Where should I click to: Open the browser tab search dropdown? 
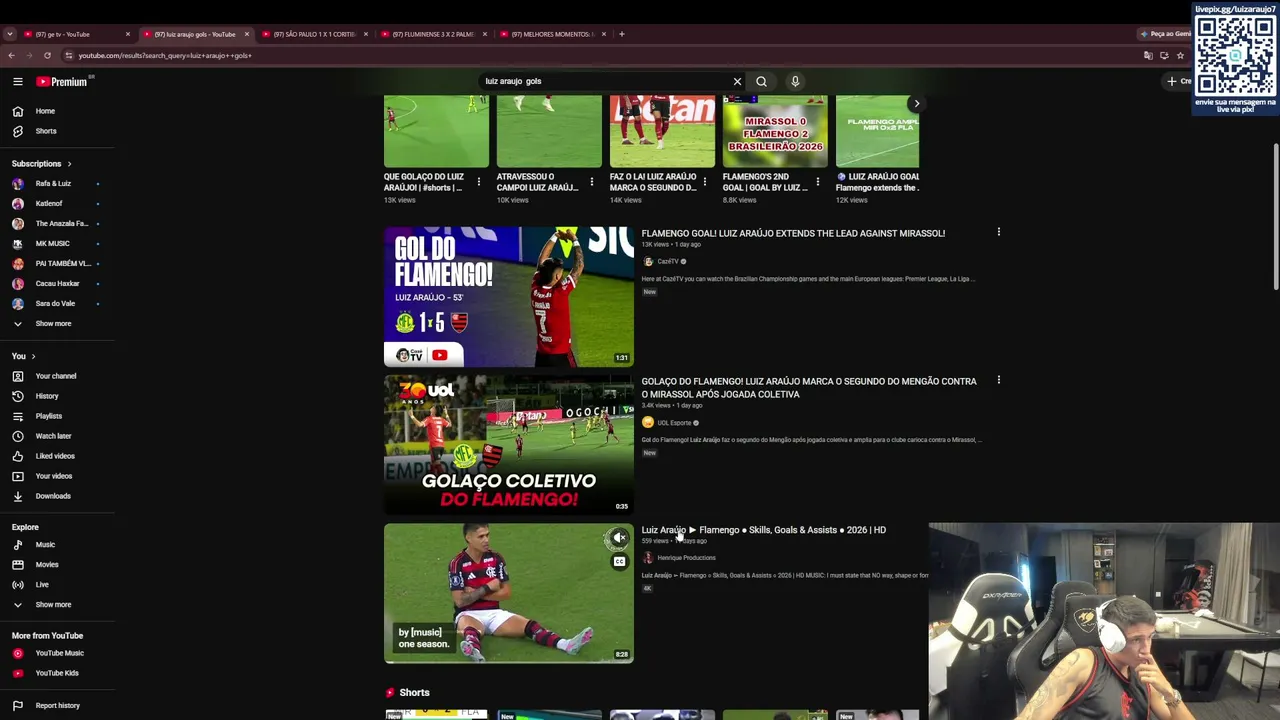[x=10, y=34]
